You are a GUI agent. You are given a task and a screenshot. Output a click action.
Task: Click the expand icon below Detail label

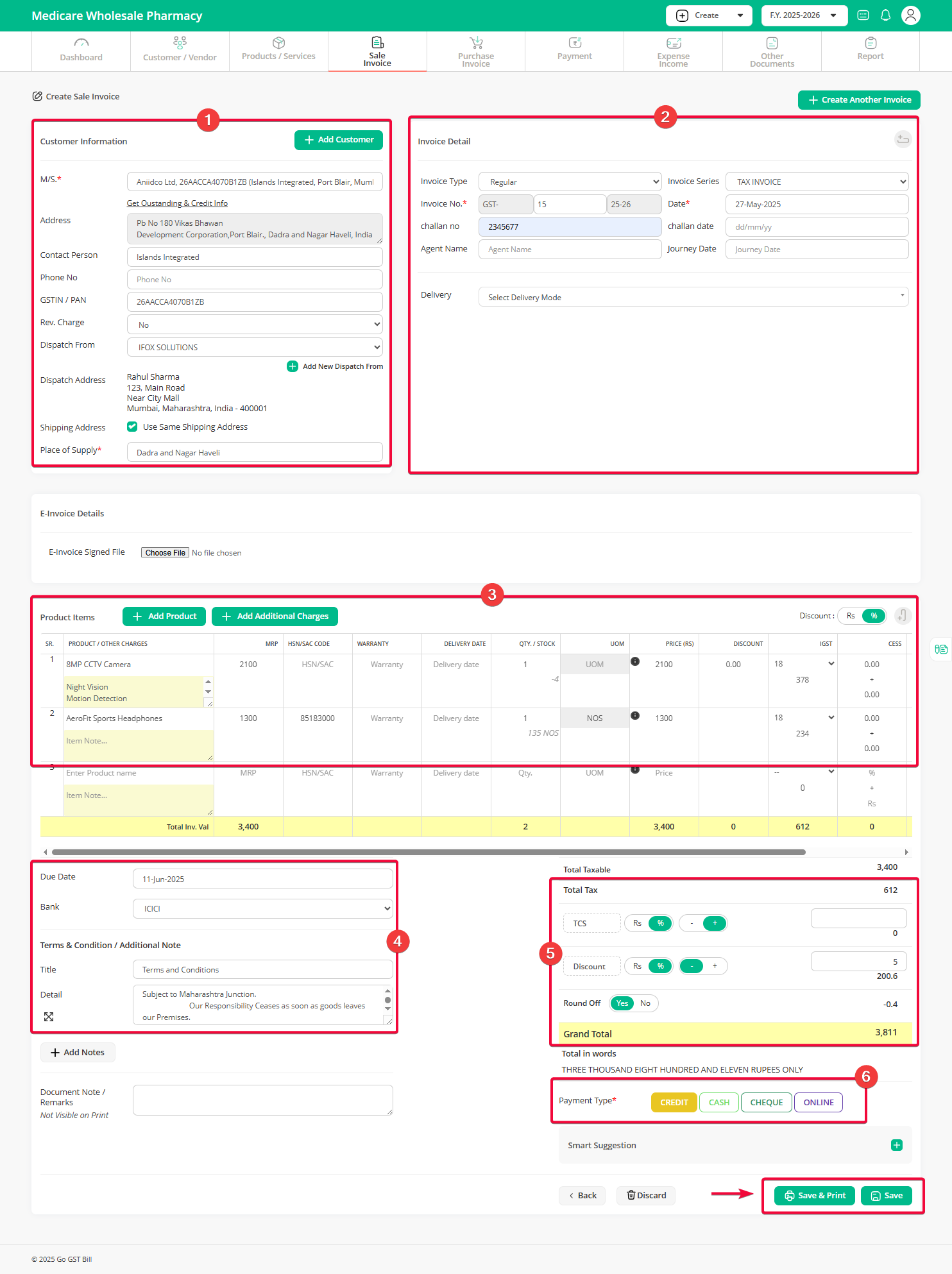[49, 1017]
